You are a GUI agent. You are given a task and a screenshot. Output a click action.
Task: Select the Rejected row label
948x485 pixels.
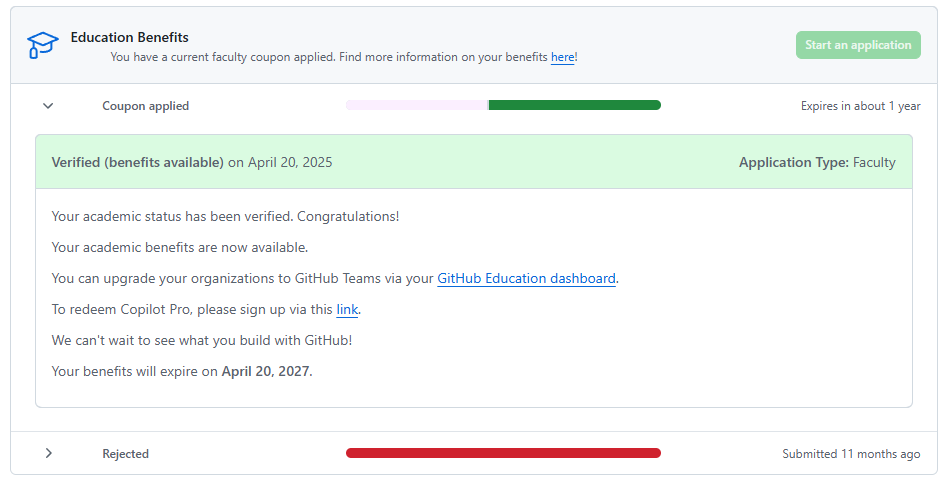tap(125, 454)
